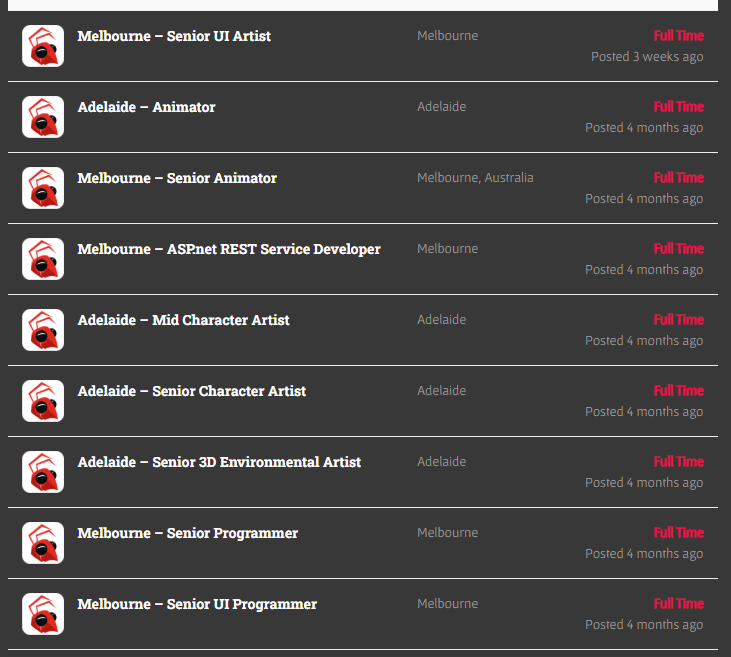
Task: Click the company logo next to Adelaide Animator
Action: (x=43, y=117)
